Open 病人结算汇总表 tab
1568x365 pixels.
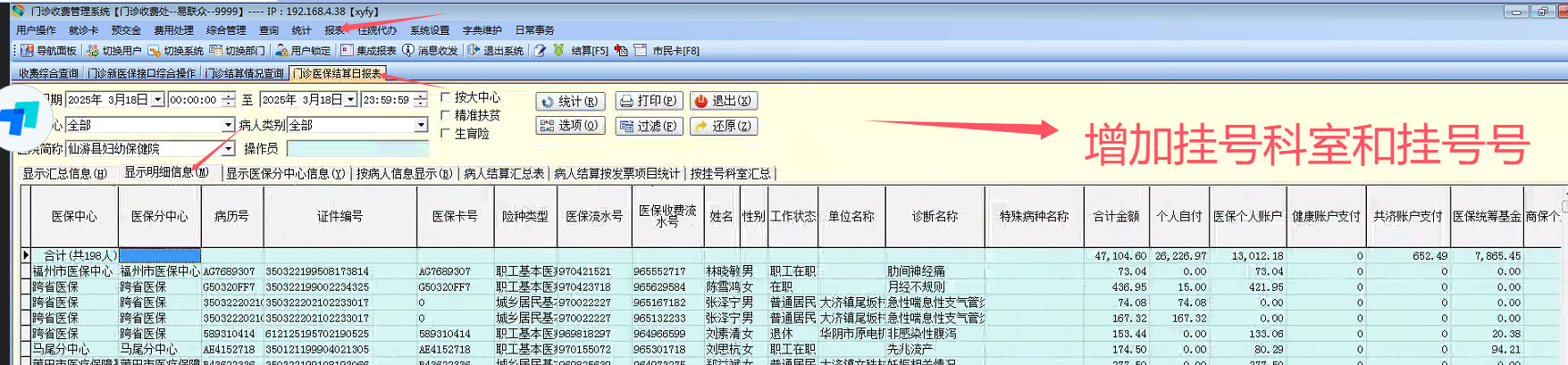point(504,173)
